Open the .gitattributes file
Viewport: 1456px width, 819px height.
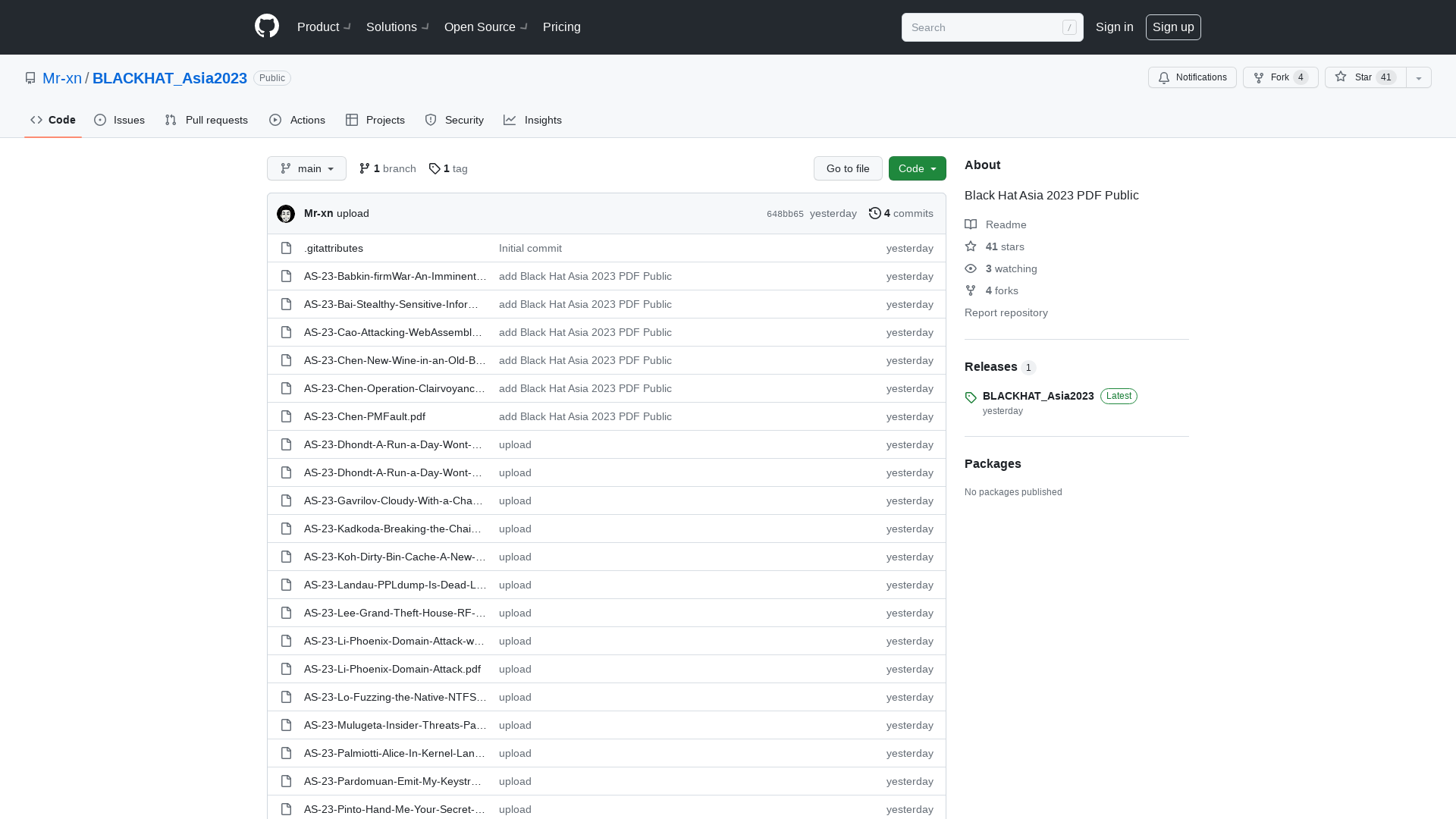pos(334,248)
